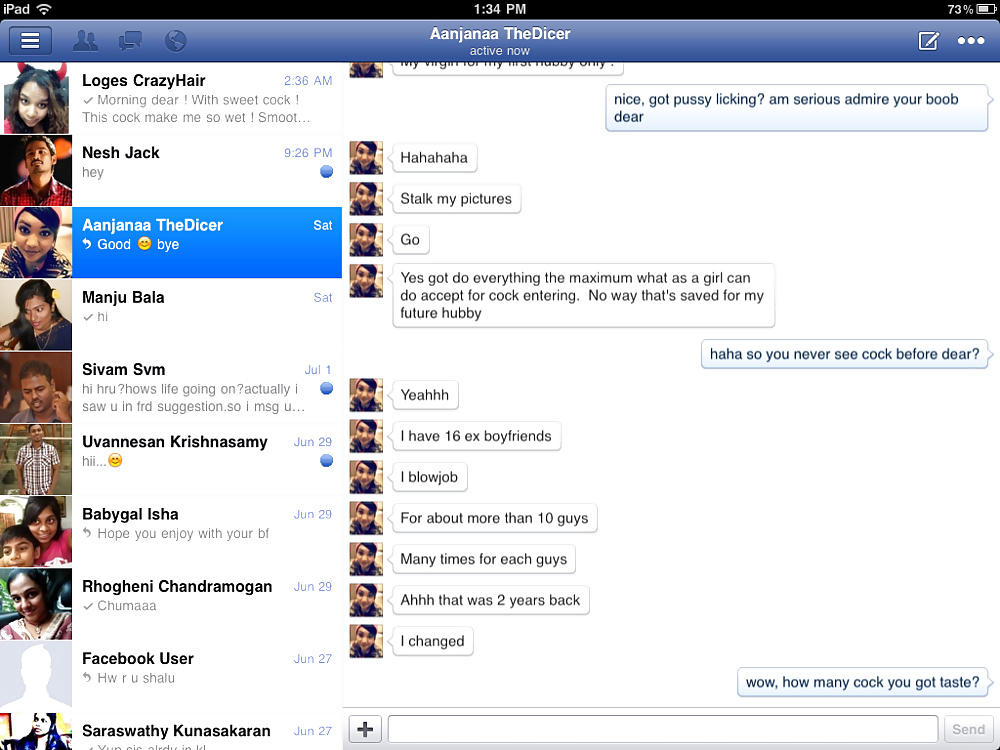Open the three-dot more options menu
The image size is (1000, 750).
[x=971, y=41]
